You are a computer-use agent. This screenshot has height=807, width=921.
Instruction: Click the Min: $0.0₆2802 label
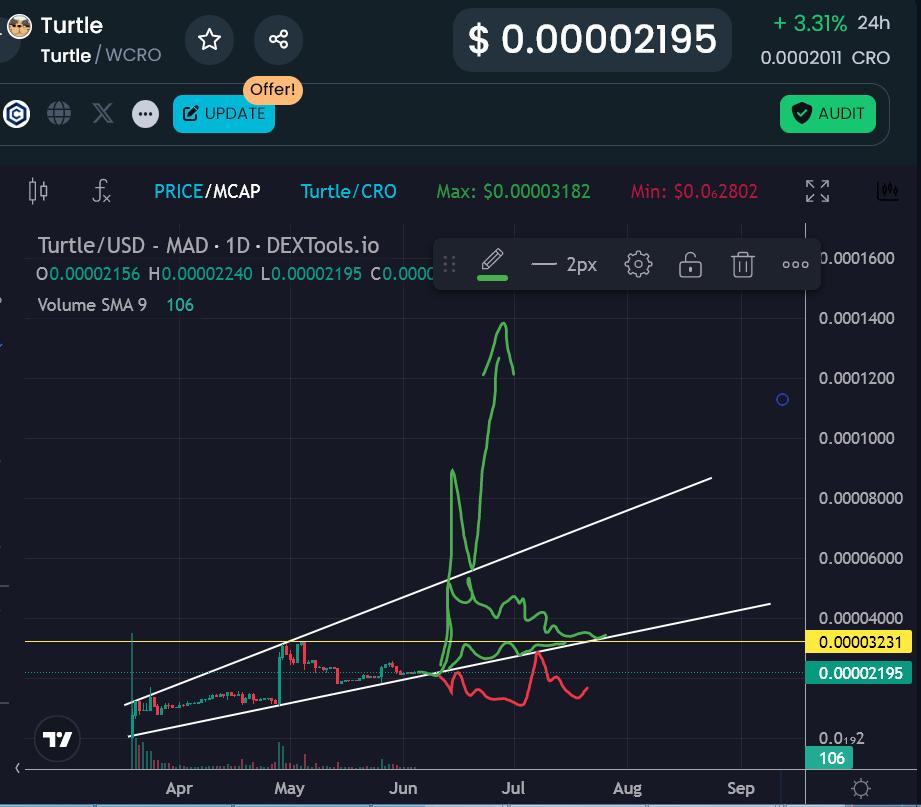[694, 191]
